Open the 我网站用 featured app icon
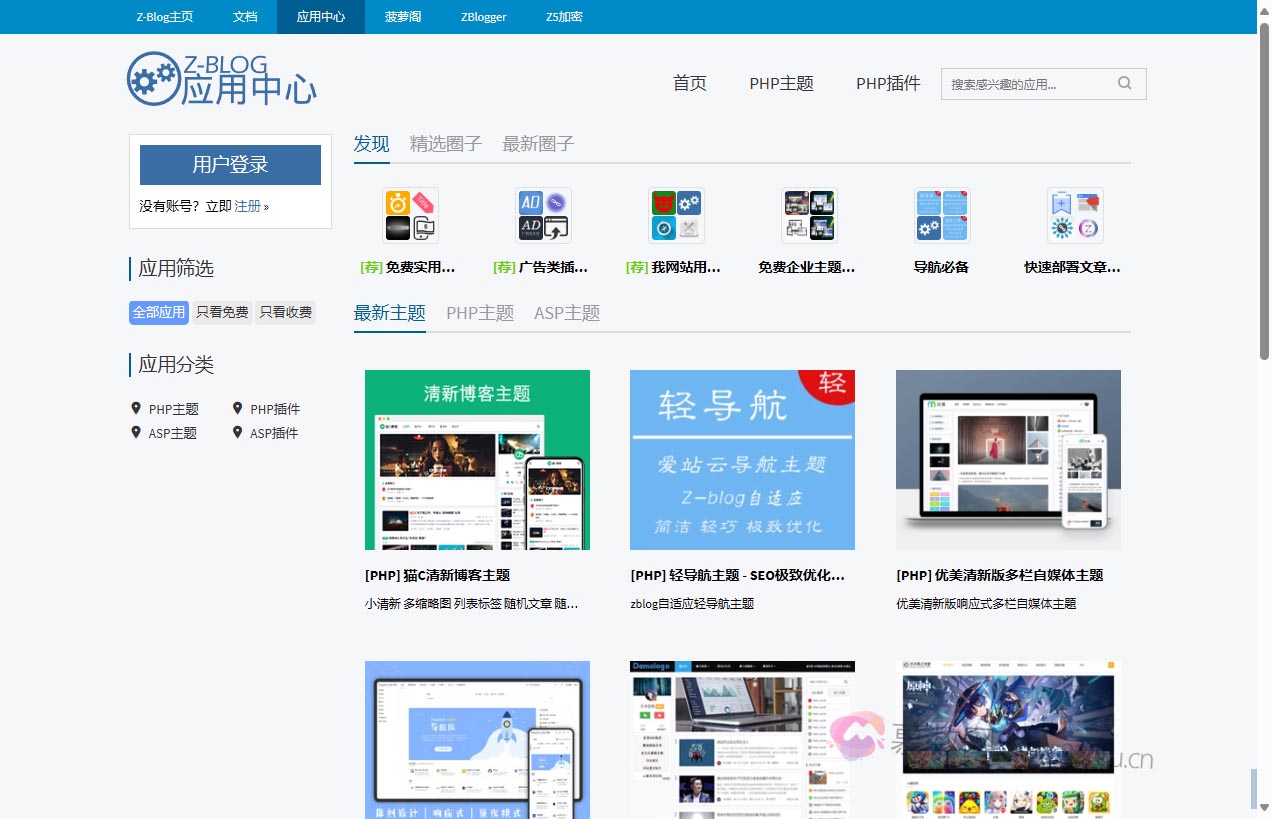Screen dimensions: 1272x819 (x=676, y=214)
